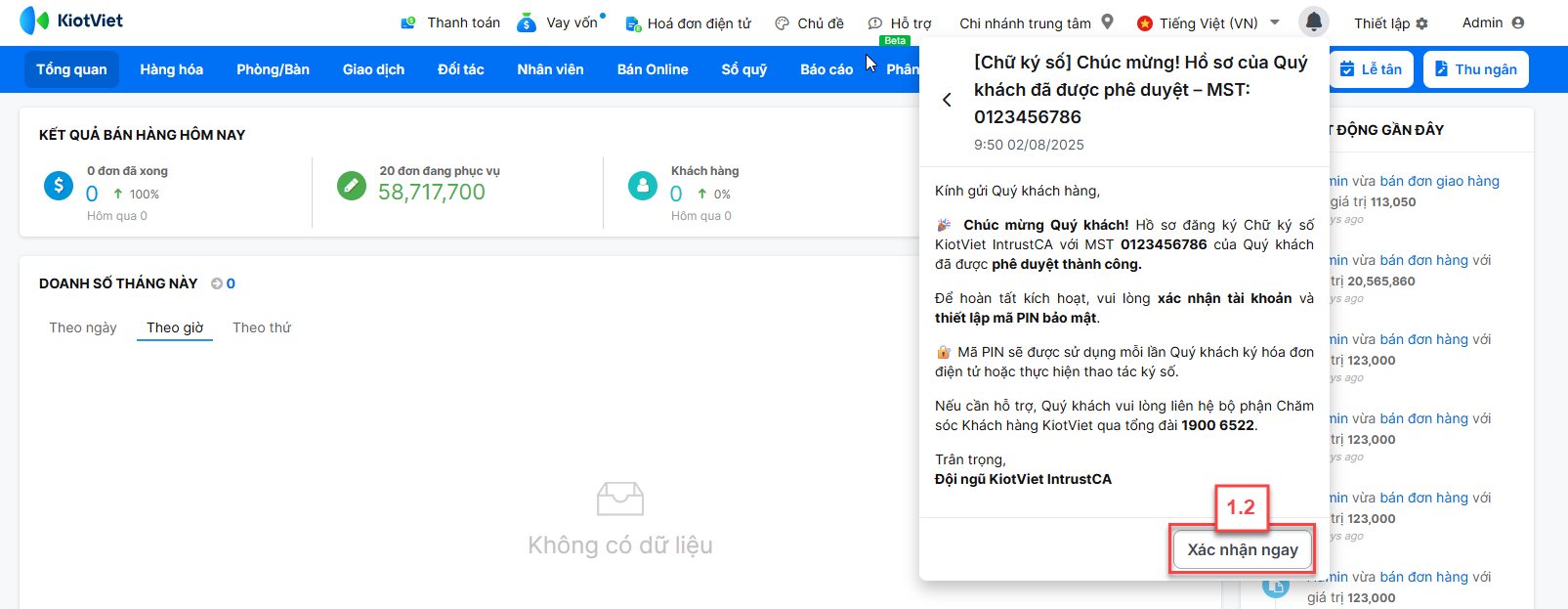Click the dollar icon for completed orders
1568x609 pixels.
click(59, 185)
